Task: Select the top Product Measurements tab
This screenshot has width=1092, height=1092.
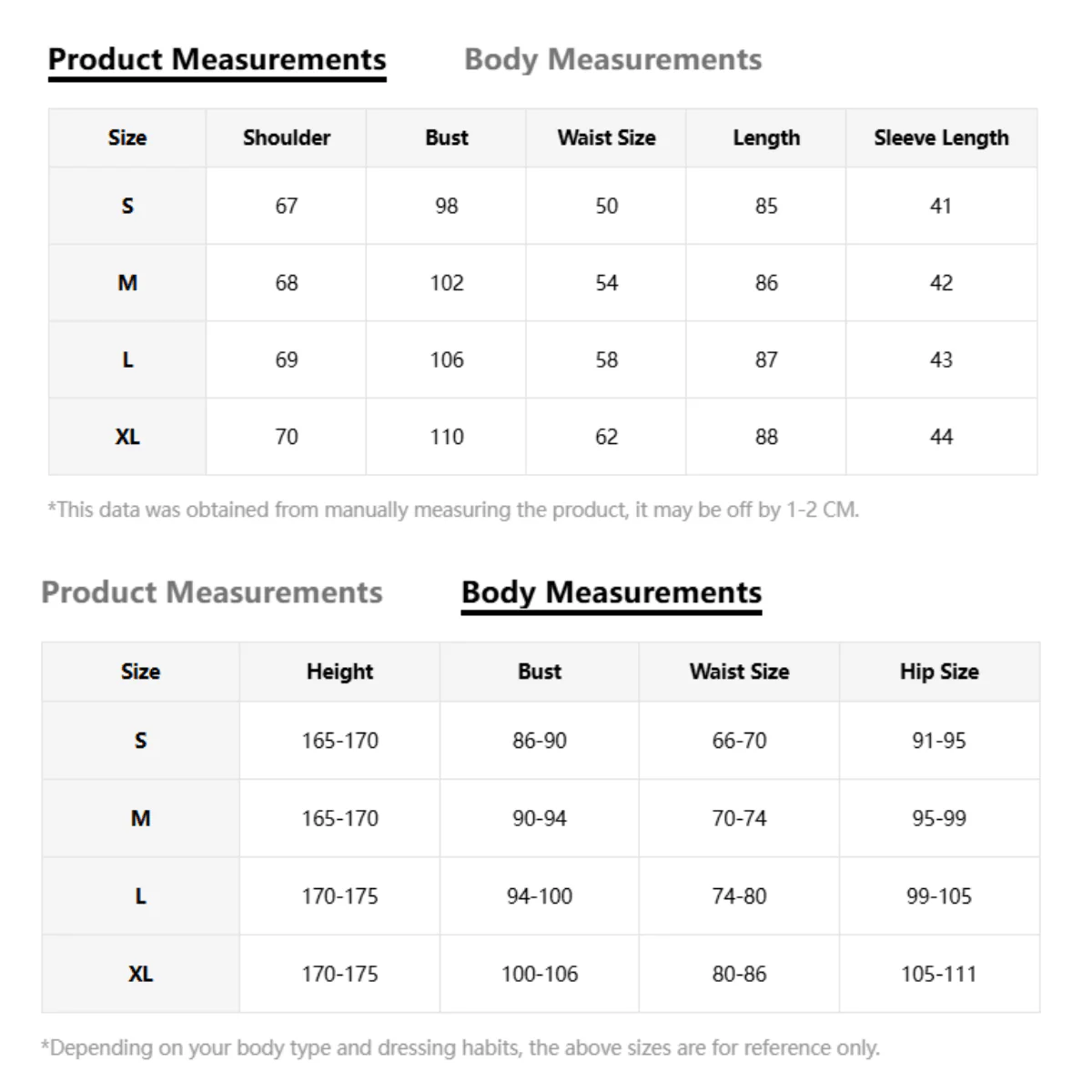Action: pyautogui.click(x=217, y=60)
